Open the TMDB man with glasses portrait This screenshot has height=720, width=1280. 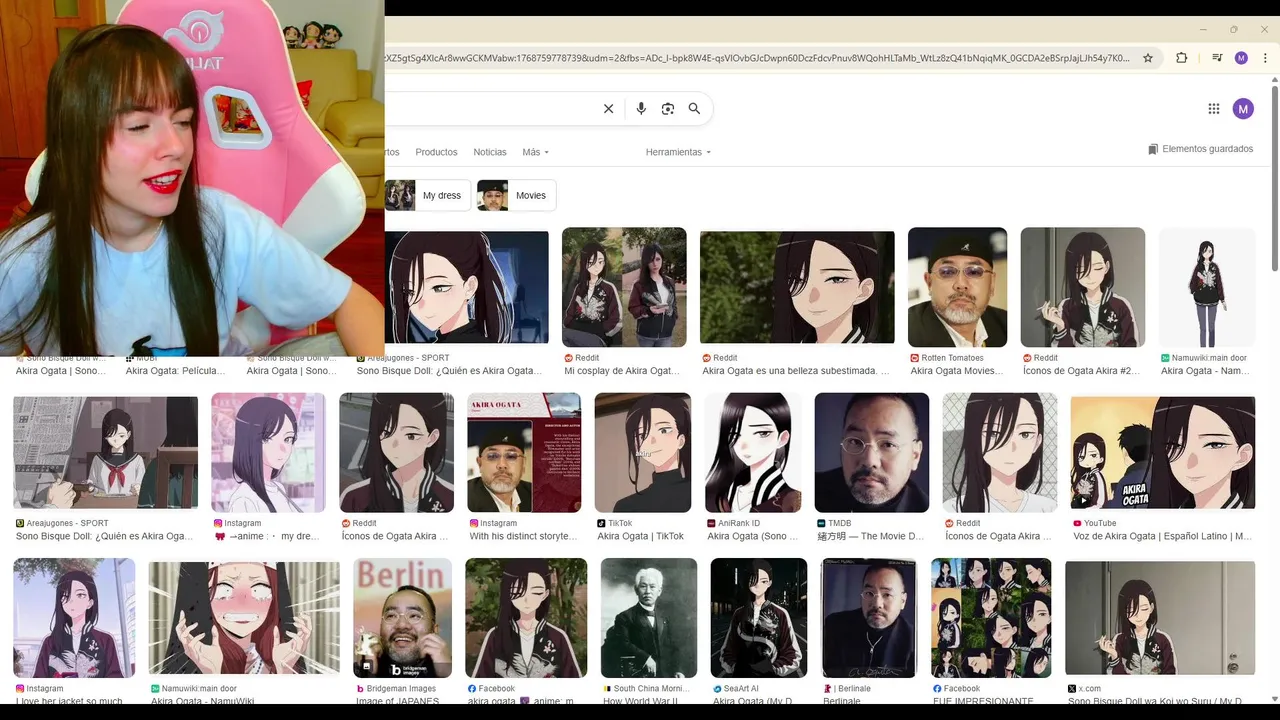(872, 453)
